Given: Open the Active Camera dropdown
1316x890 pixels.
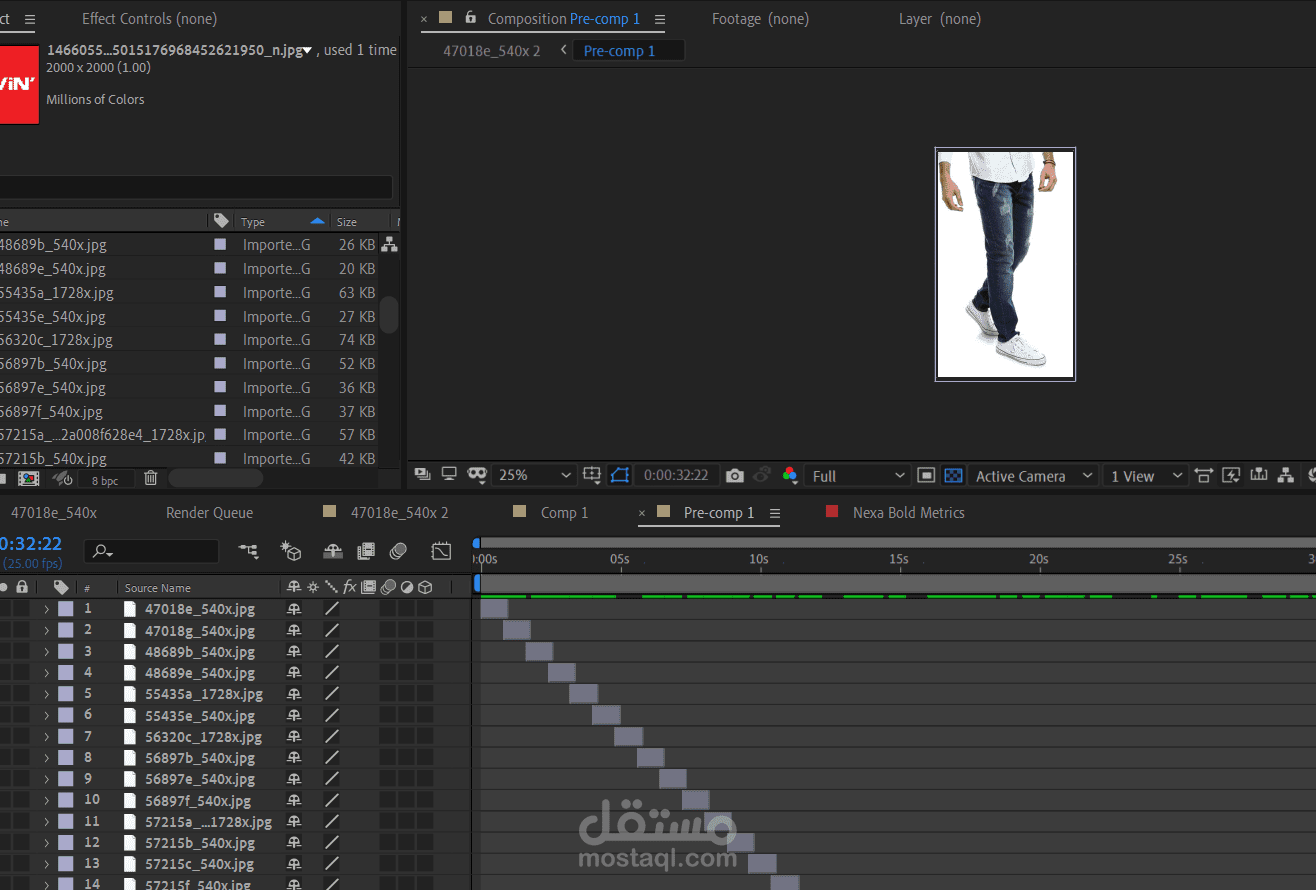Looking at the screenshot, I should [1032, 476].
